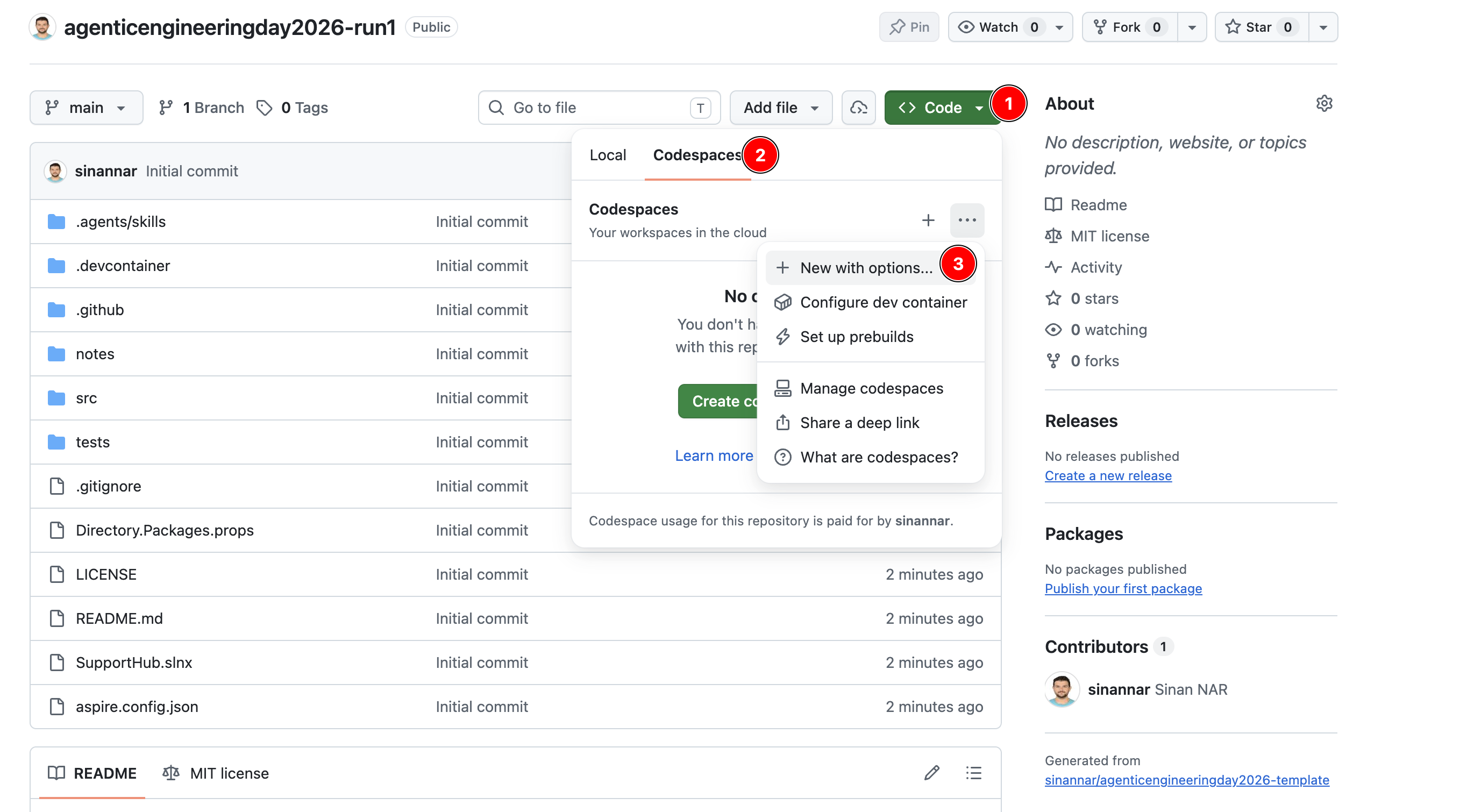Choose Share a deep link
Screen dimensions: 1467x812
[871, 423]
